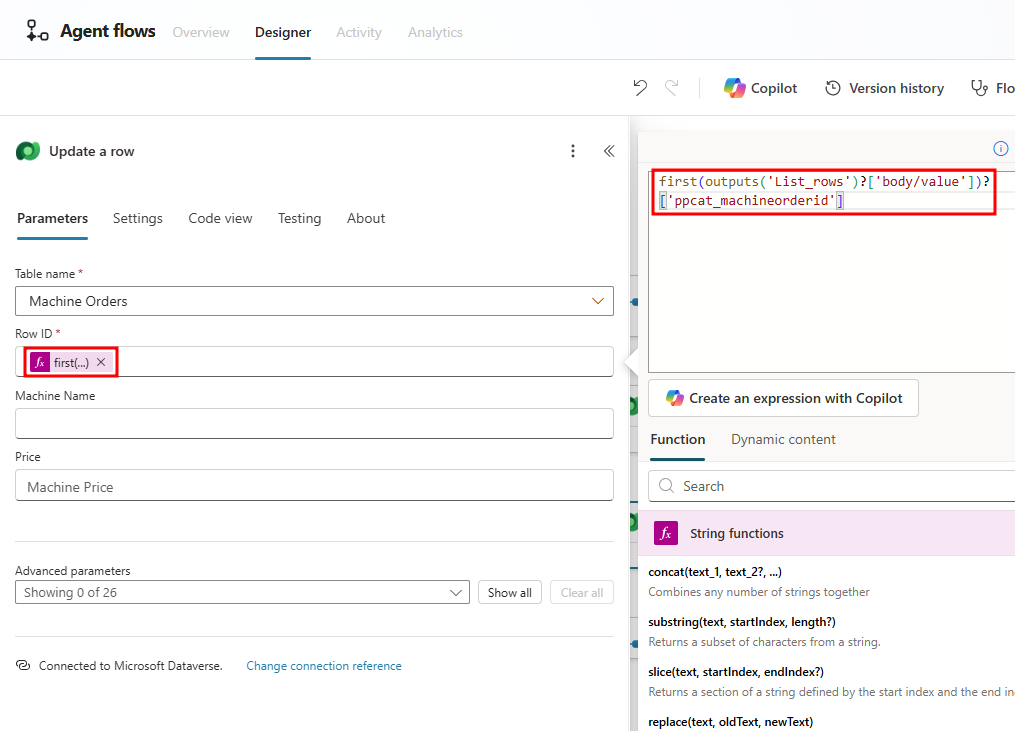The image size is (1015, 731).
Task: Select the Designer tab
Action: pyautogui.click(x=283, y=32)
